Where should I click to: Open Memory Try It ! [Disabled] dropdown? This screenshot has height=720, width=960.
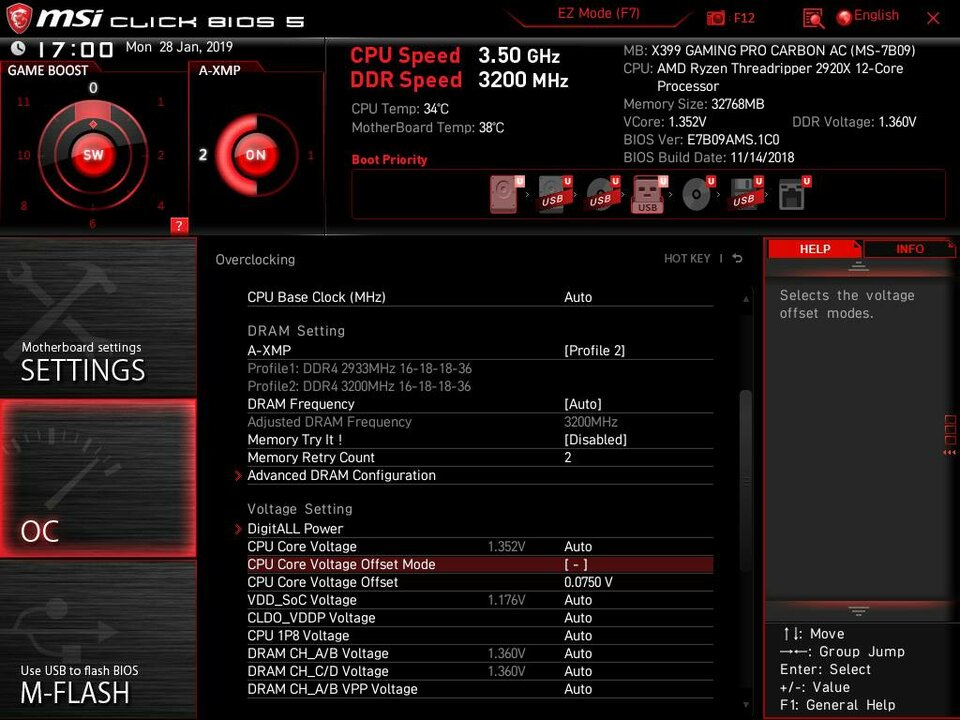pyautogui.click(x=595, y=440)
